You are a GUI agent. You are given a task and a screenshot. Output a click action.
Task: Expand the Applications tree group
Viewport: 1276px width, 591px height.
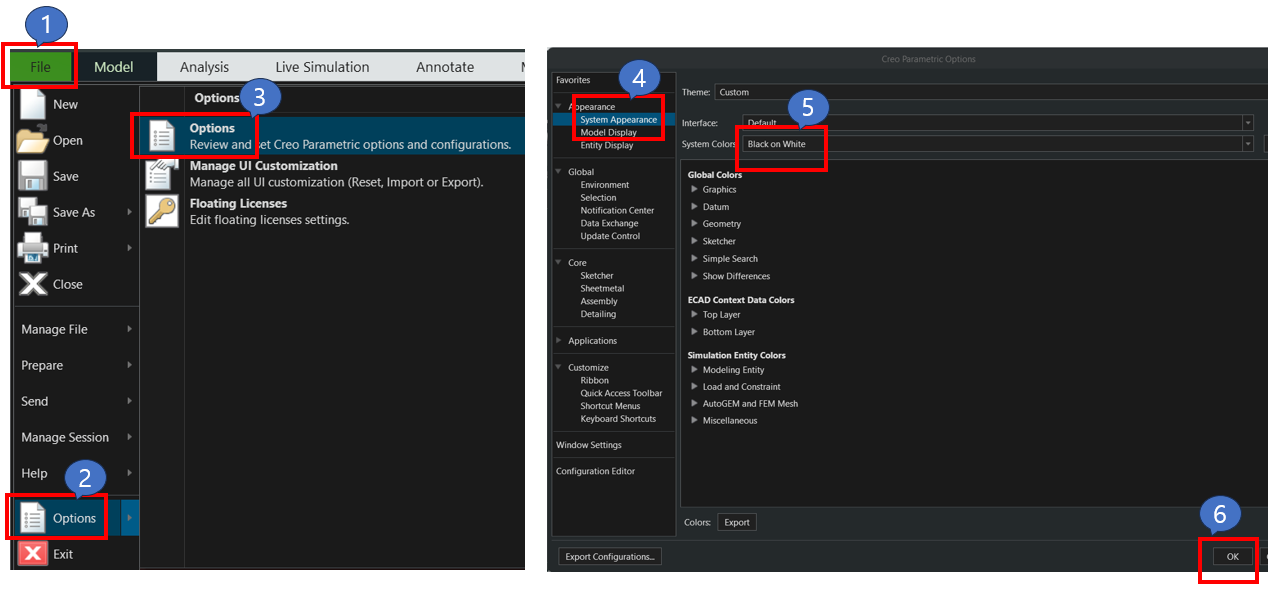tap(558, 341)
